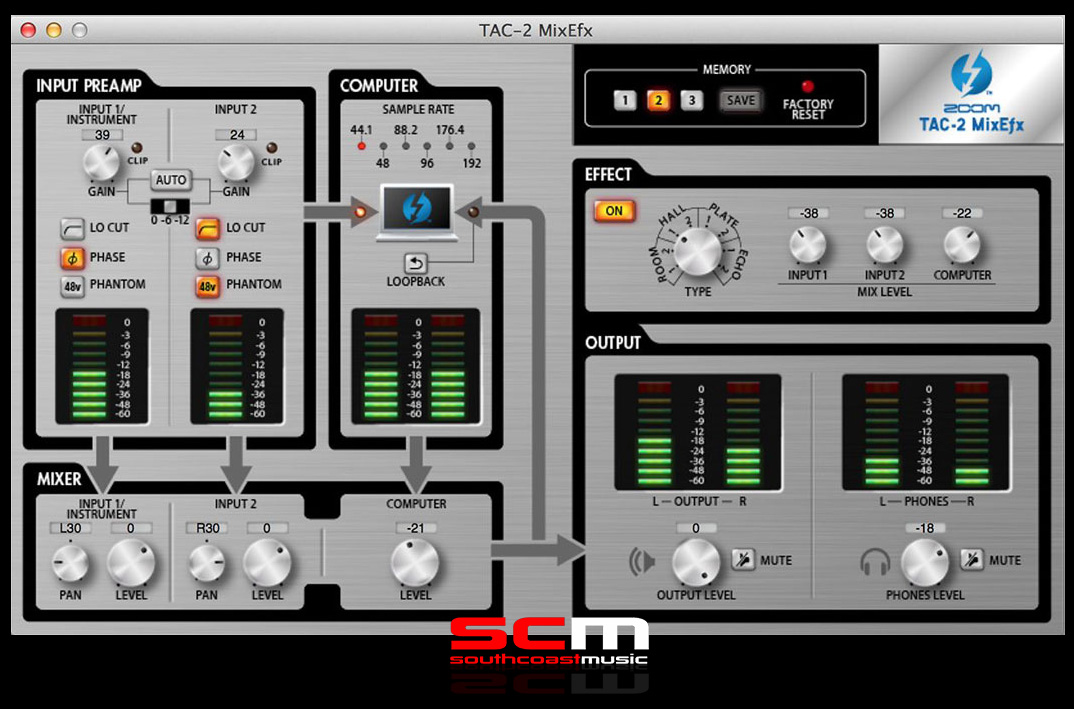
Task: Toggle Input 1 PHASE invert button
Action: 72,258
